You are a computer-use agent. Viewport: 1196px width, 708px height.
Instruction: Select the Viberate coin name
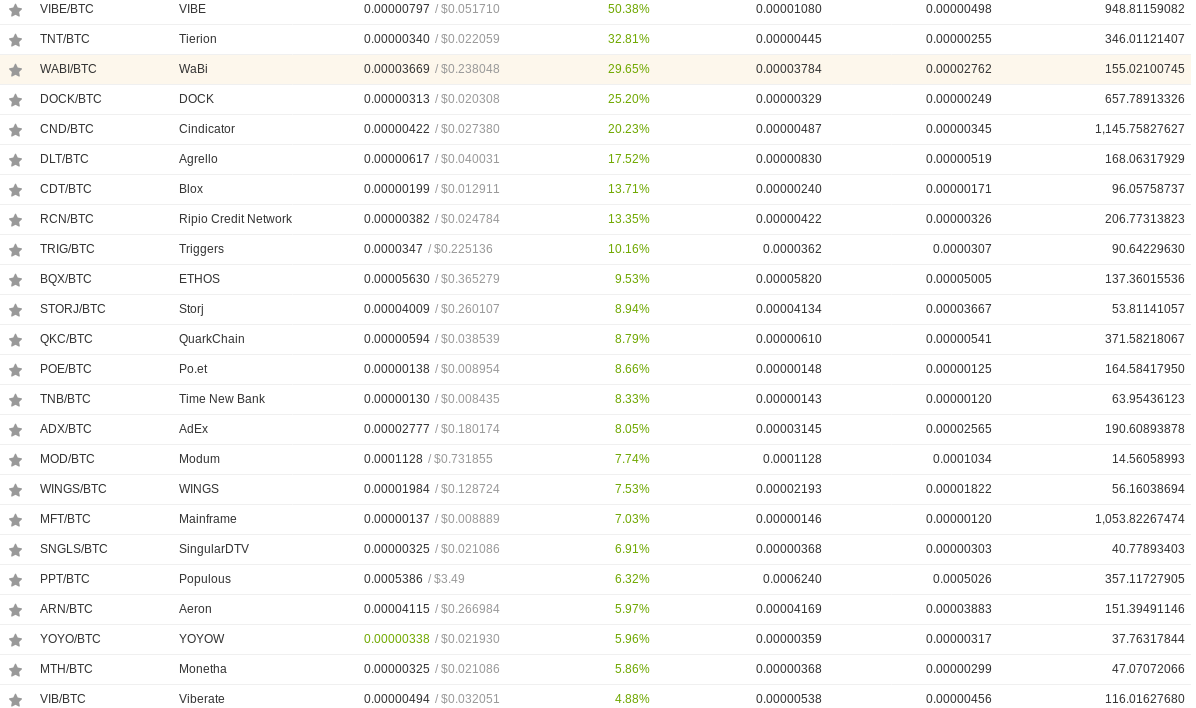pos(201,699)
